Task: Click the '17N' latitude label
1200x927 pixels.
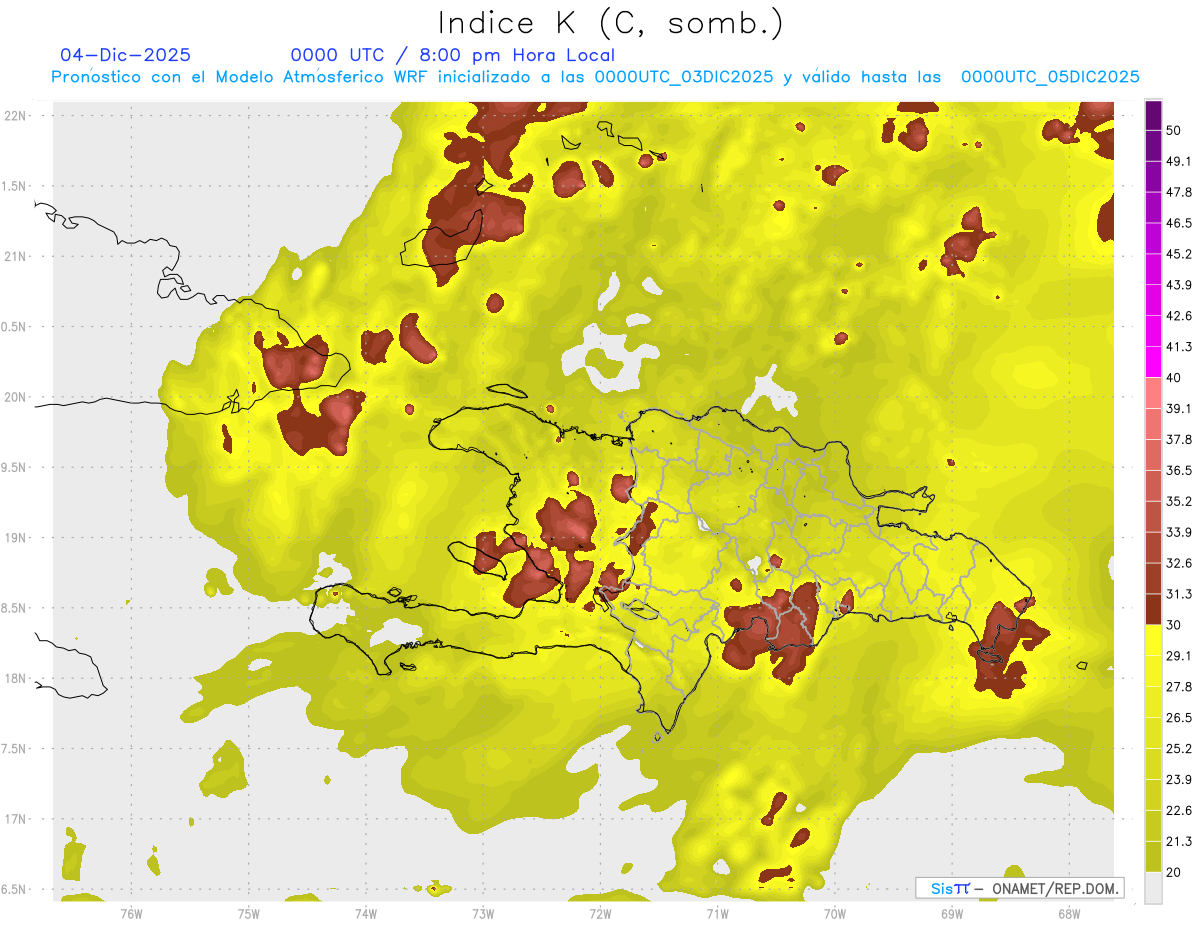Action: [x=15, y=819]
